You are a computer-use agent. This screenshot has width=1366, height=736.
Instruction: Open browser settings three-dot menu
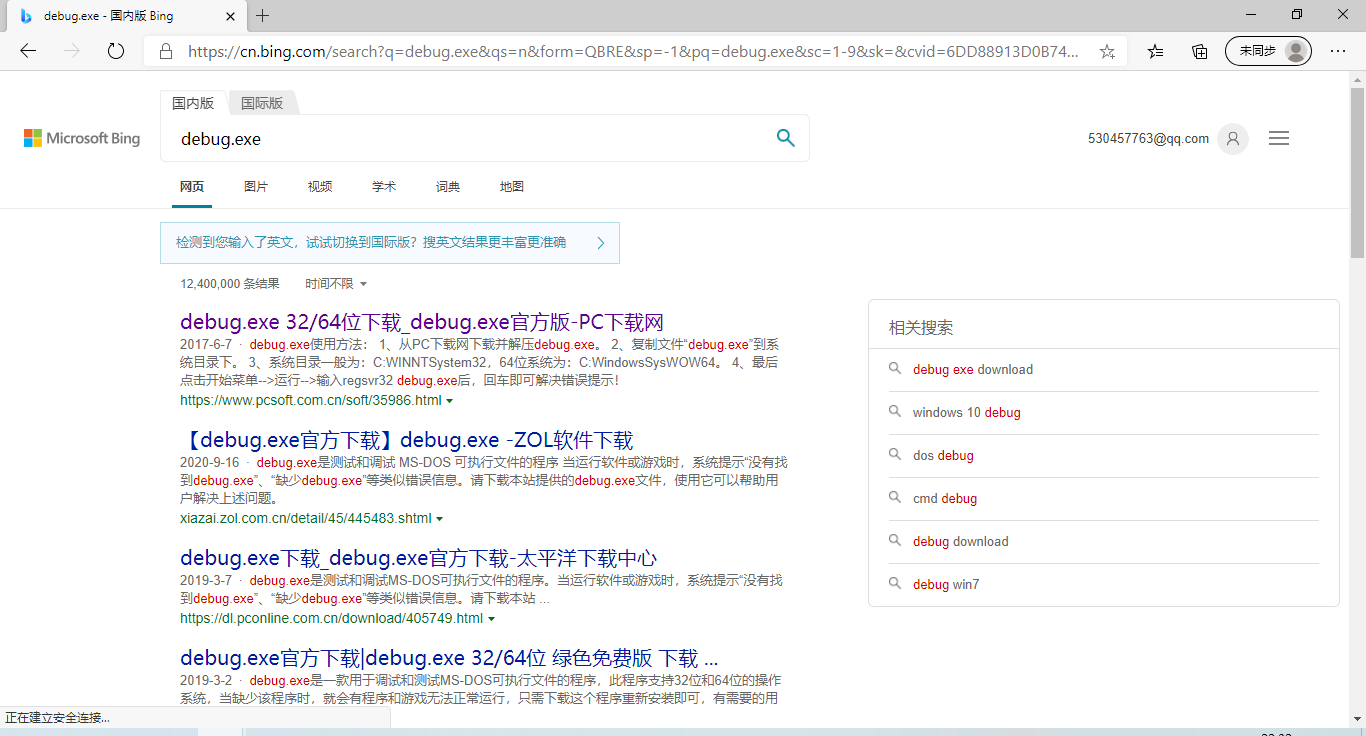tap(1338, 50)
